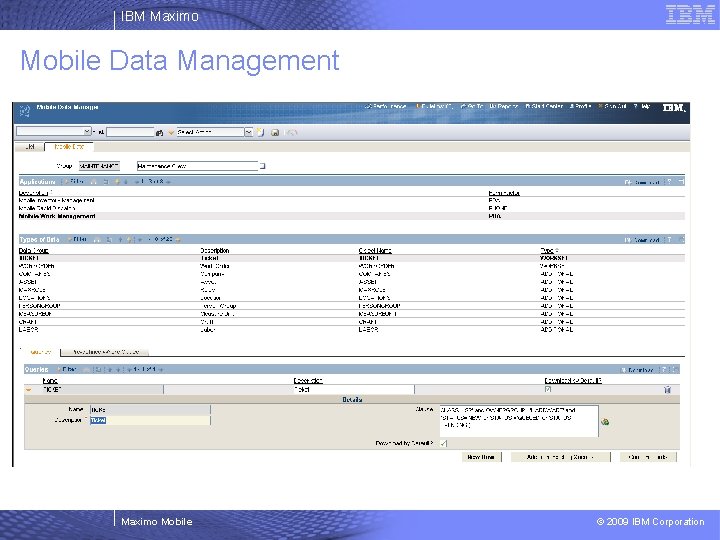Open Reports link in the top navigation
This screenshot has width=720, height=540.
(x=503, y=106)
